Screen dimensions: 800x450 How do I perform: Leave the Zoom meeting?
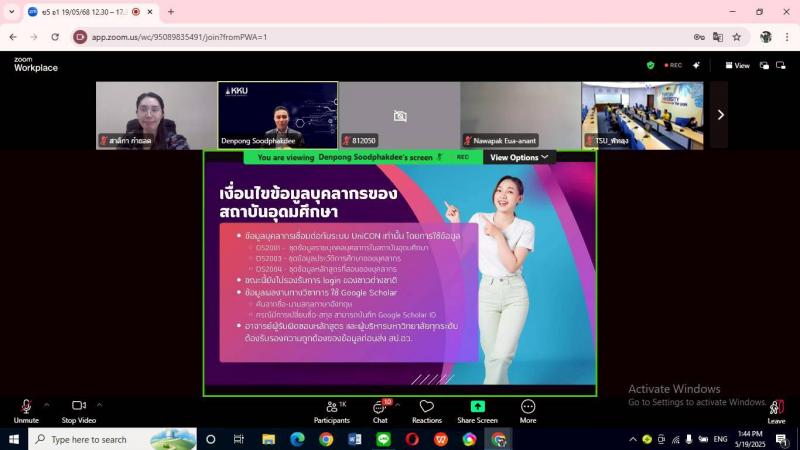coord(776,412)
